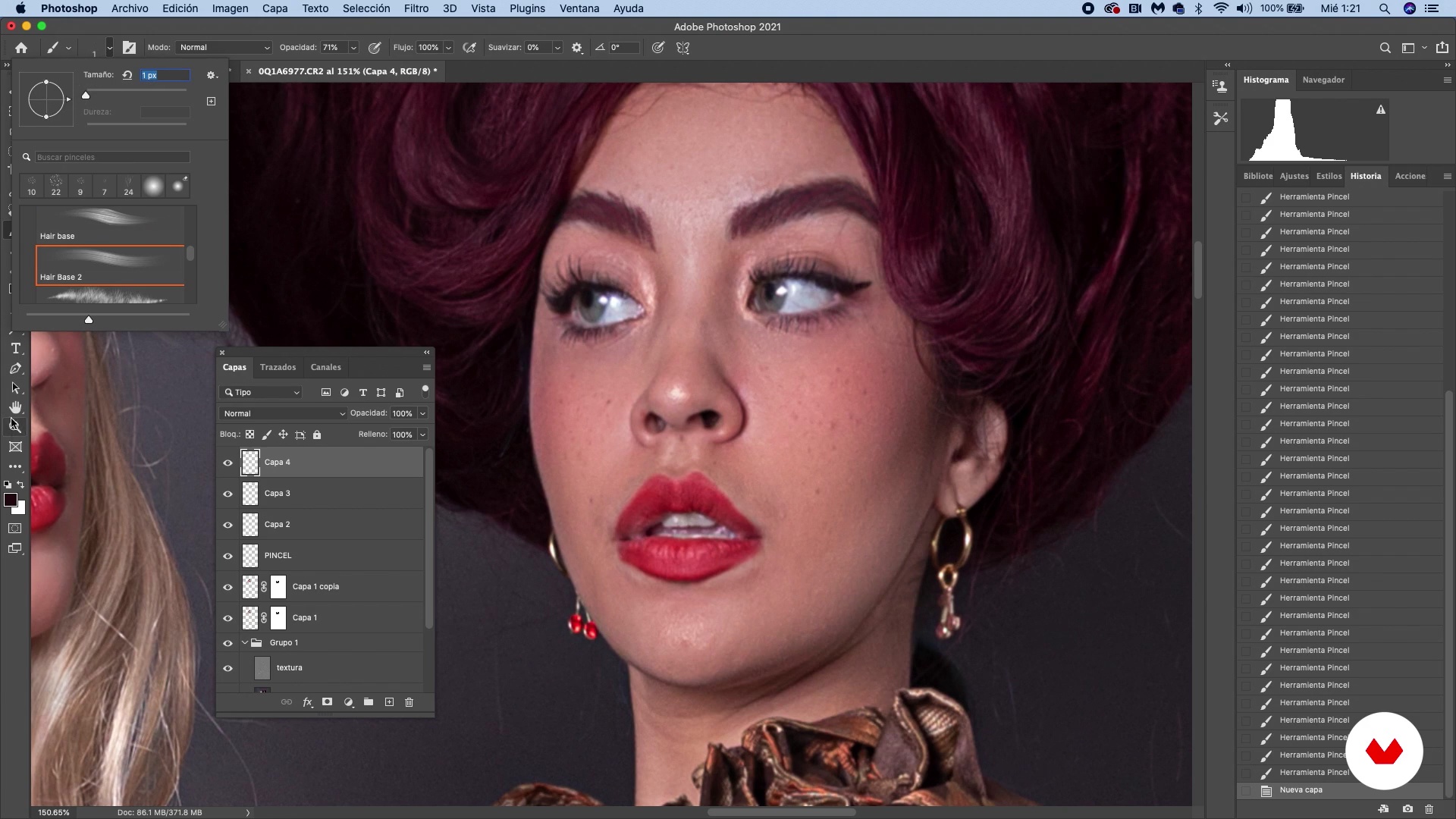
Task: Select the Nueva capa history state
Action: 1340,790
